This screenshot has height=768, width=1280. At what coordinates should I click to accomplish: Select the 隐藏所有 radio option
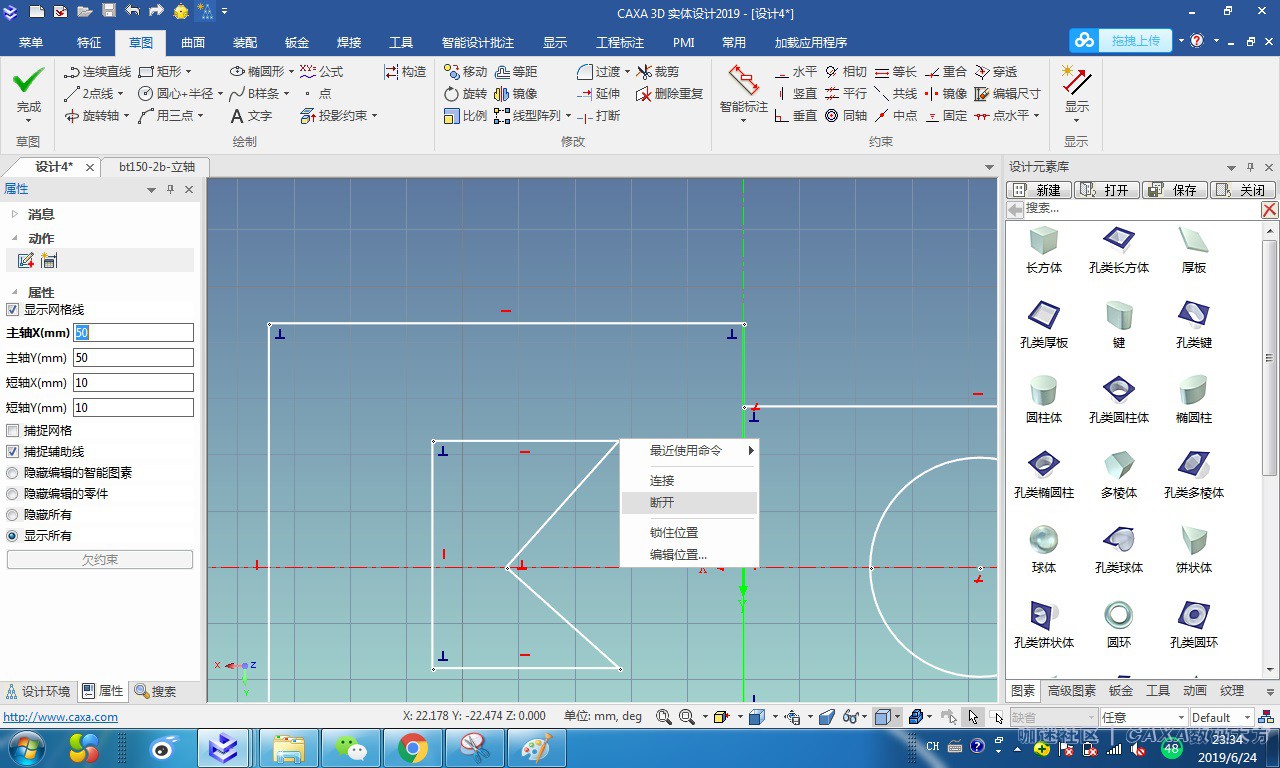pos(13,515)
